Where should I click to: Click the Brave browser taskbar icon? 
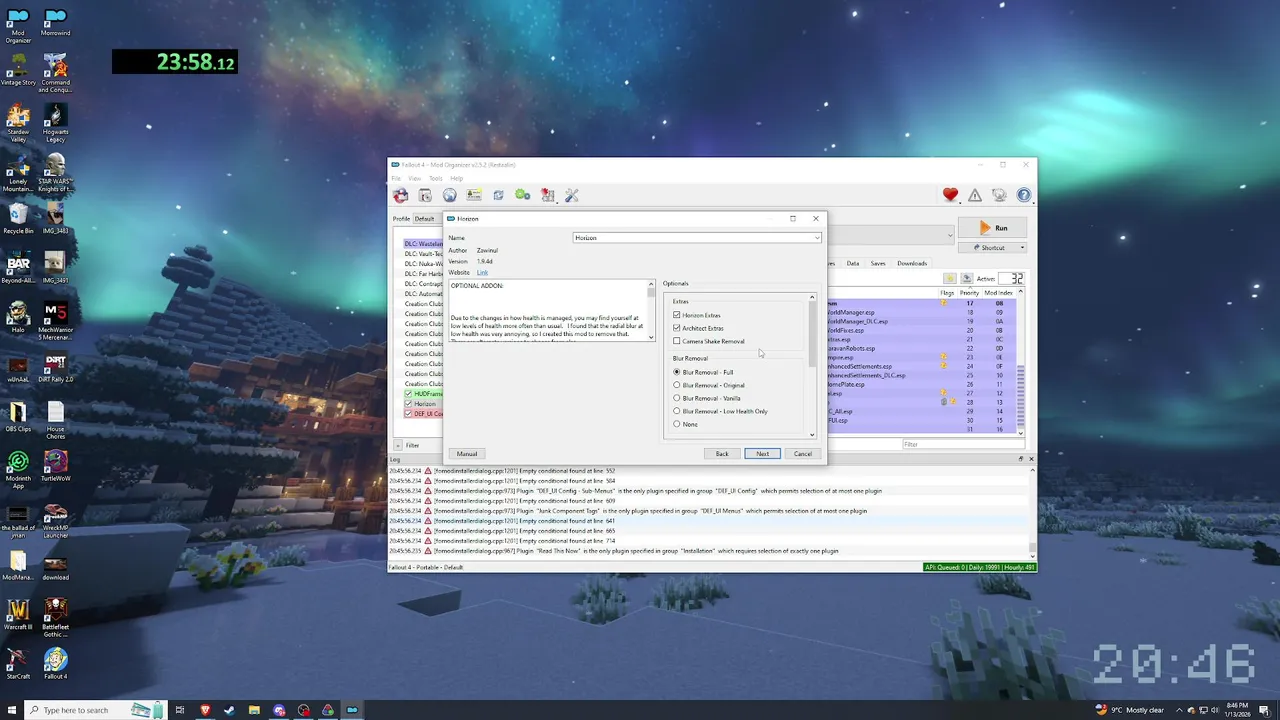coord(205,710)
